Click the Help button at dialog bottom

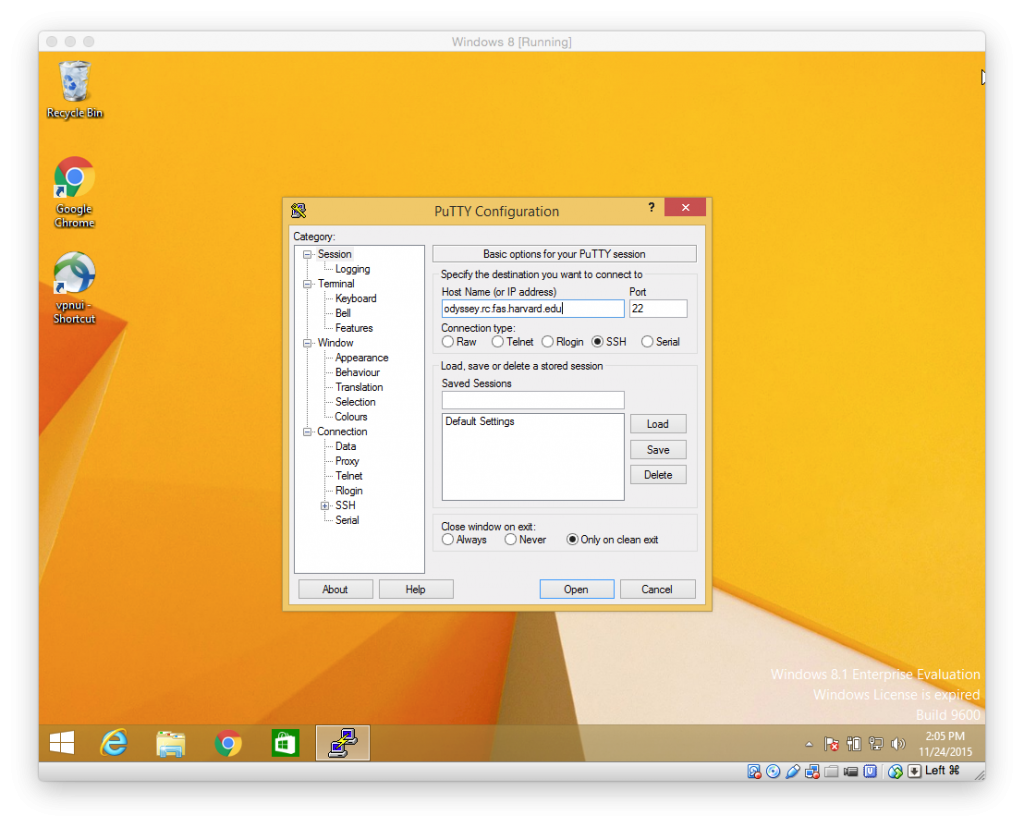(x=415, y=589)
